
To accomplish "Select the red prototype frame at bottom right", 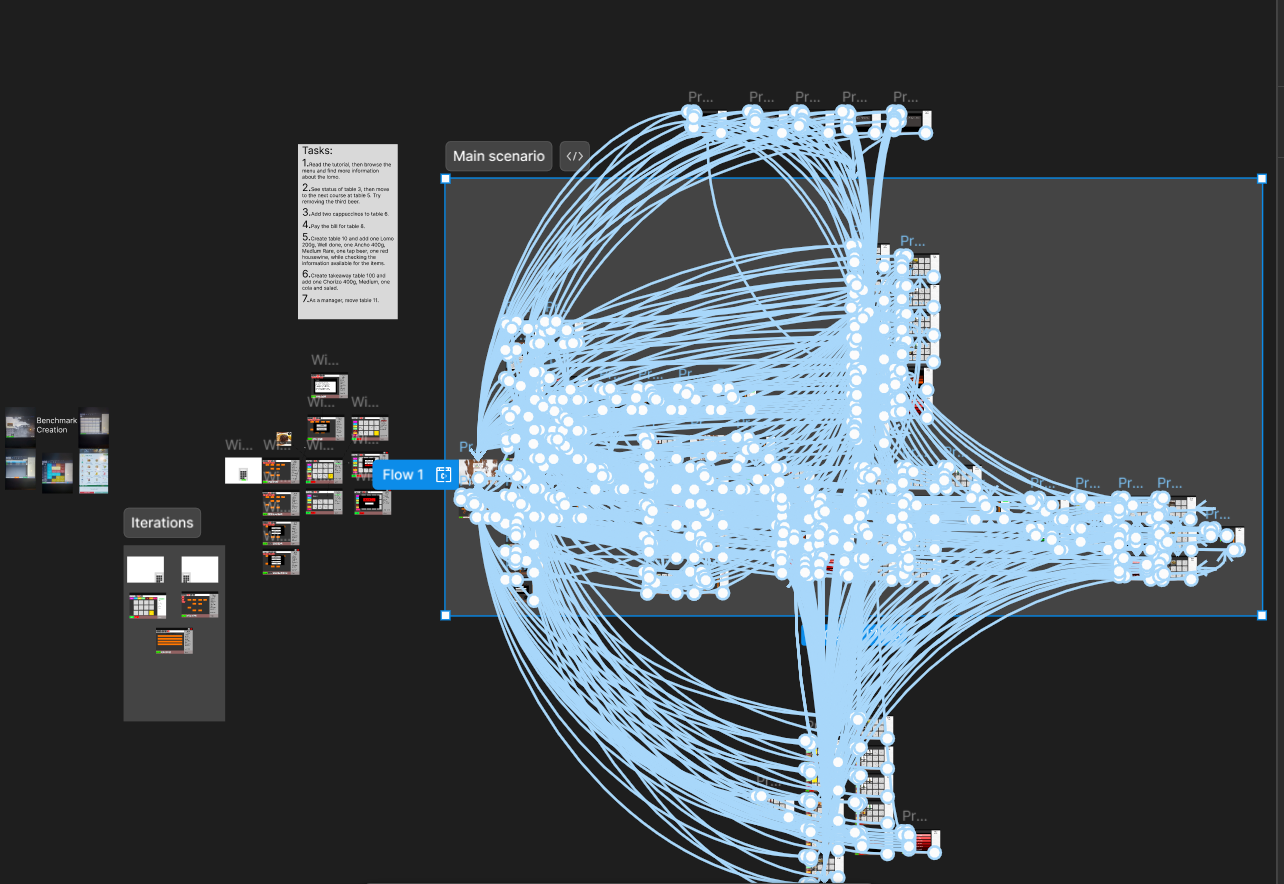I will tap(922, 840).
